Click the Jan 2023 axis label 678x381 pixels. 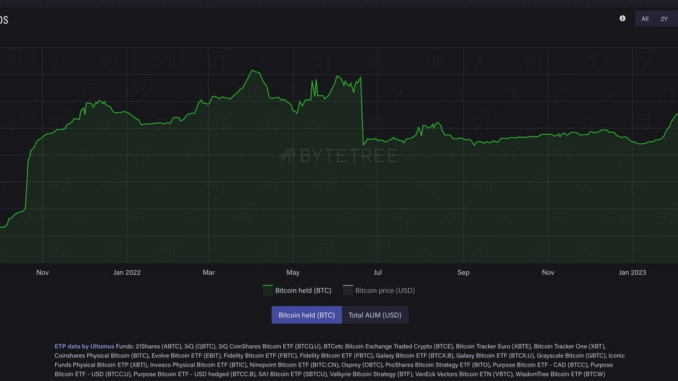[x=632, y=272]
